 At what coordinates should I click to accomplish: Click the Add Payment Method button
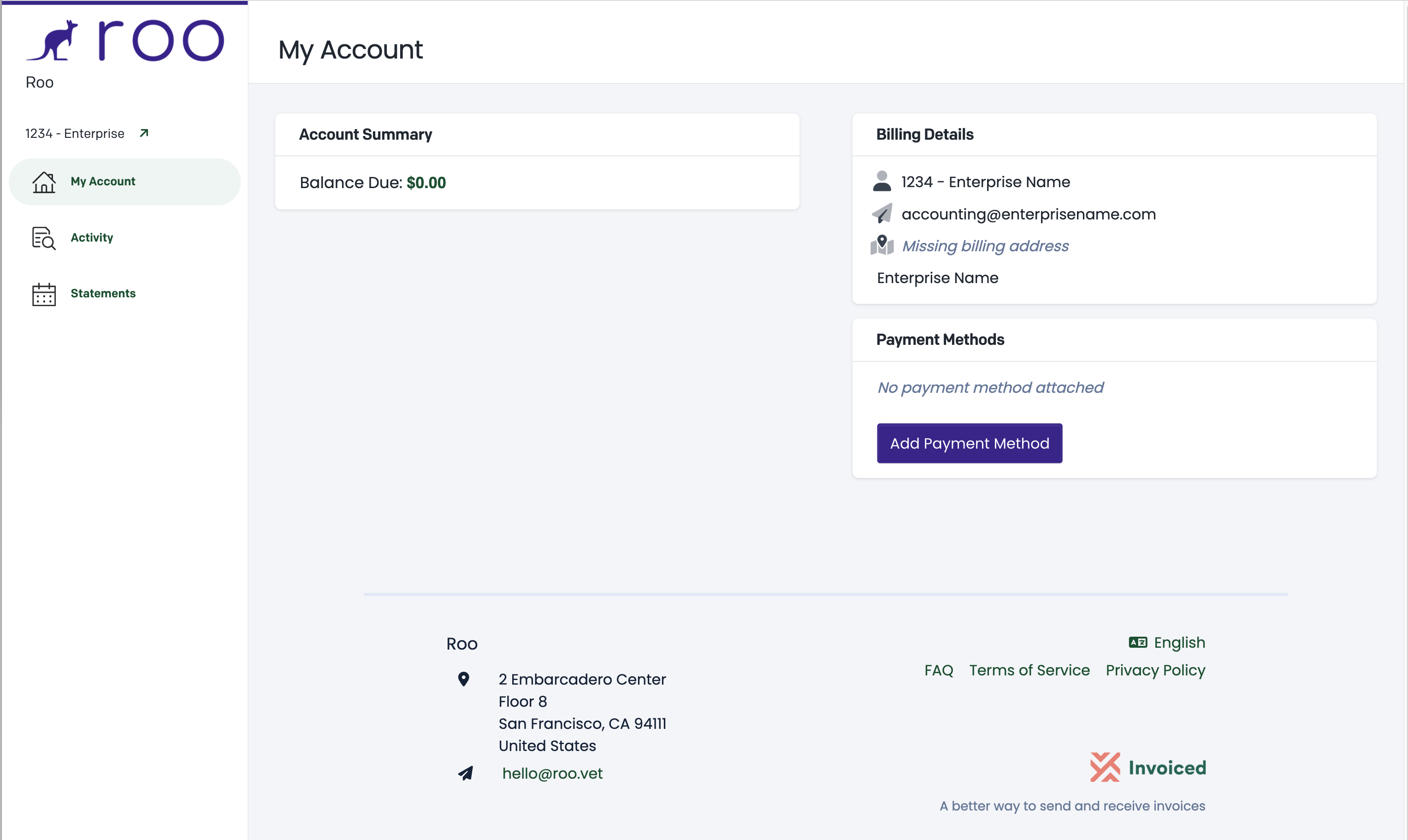tap(970, 443)
